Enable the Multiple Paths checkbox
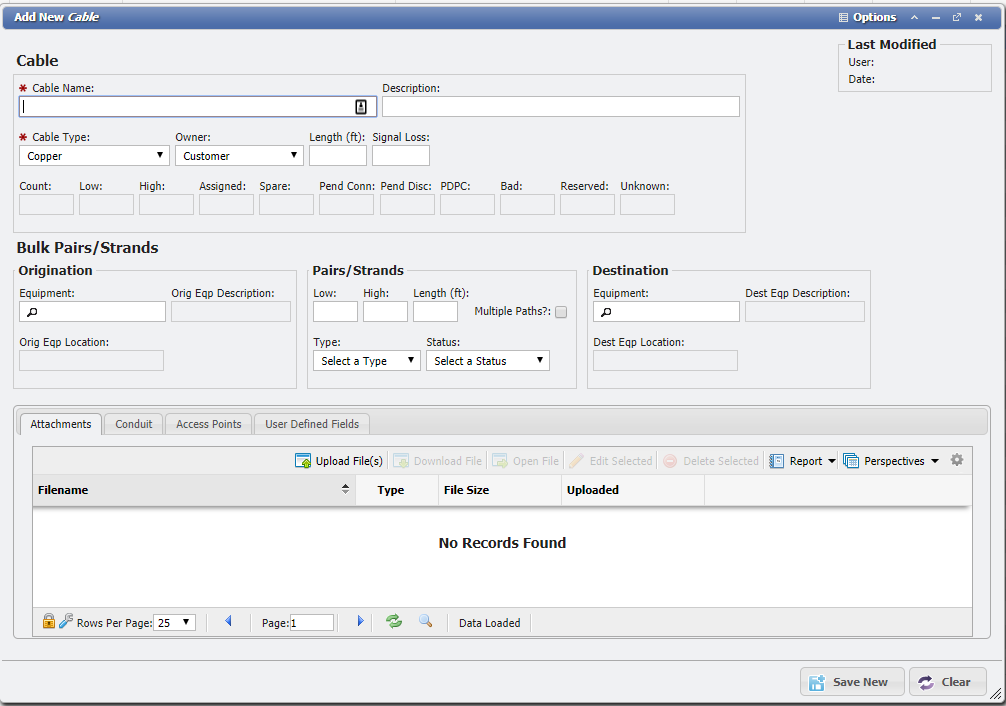Screen dimensions: 1006x706 click(x=561, y=312)
